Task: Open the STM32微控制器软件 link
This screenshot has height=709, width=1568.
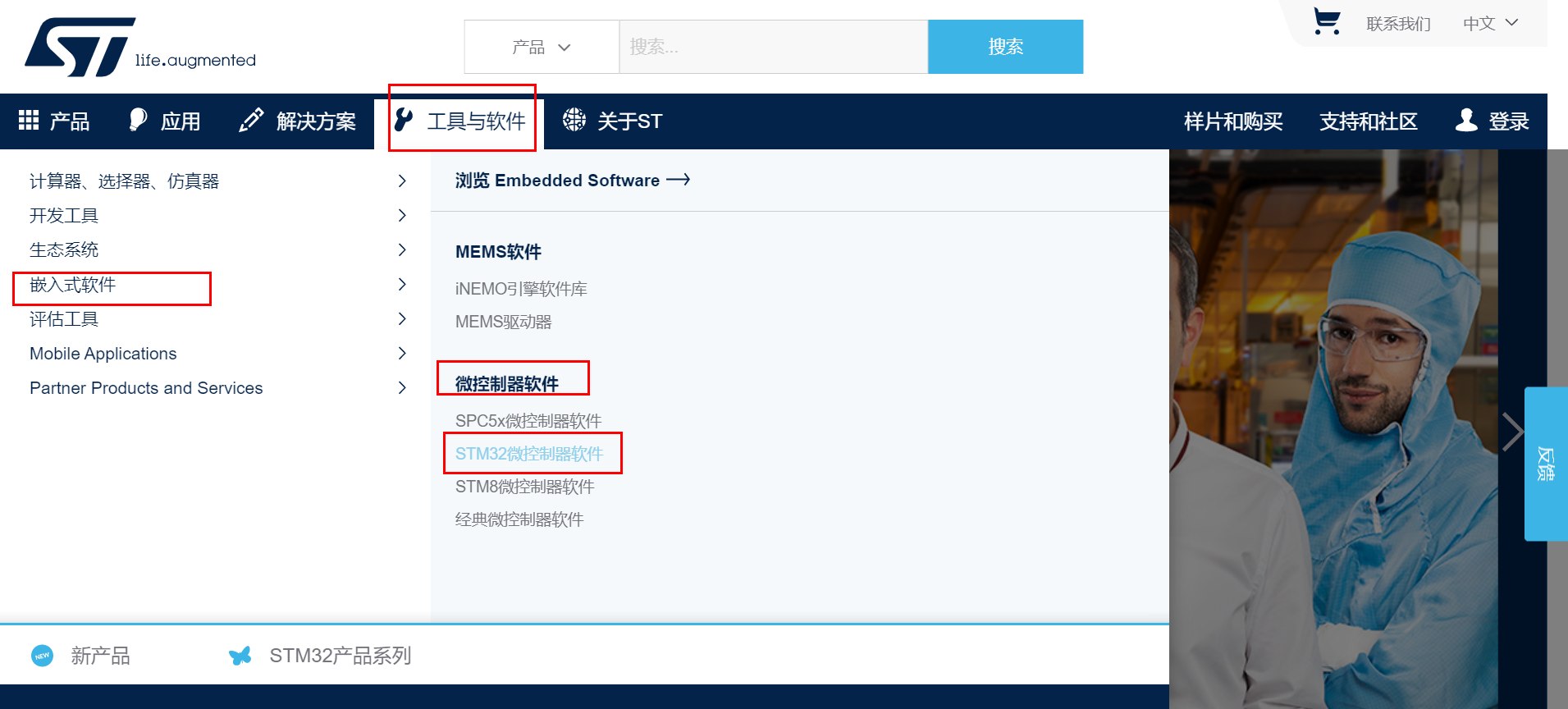Action: pyautogui.click(x=529, y=454)
